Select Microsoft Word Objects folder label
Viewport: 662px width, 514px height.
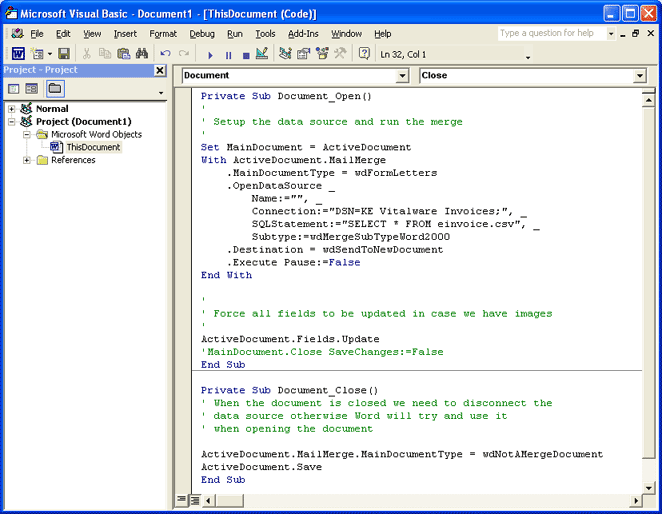(96, 134)
